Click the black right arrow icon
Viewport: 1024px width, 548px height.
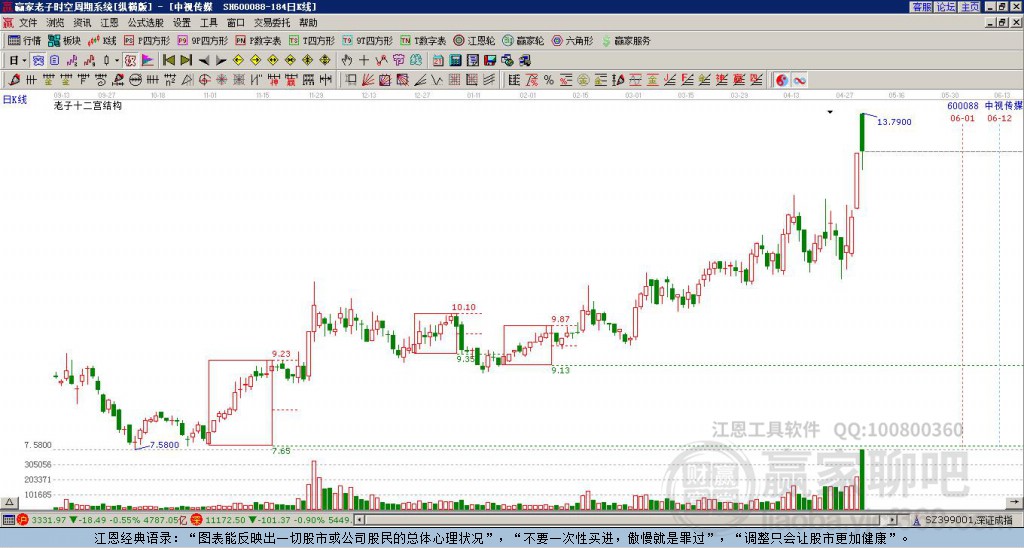click(221, 61)
